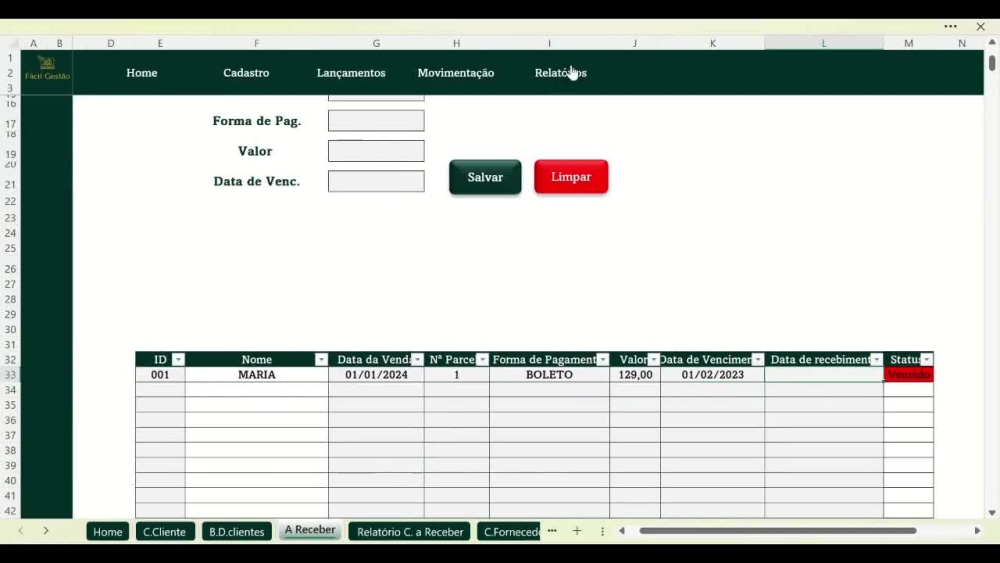
Task: Close the window with the X icon
Action: point(980,26)
